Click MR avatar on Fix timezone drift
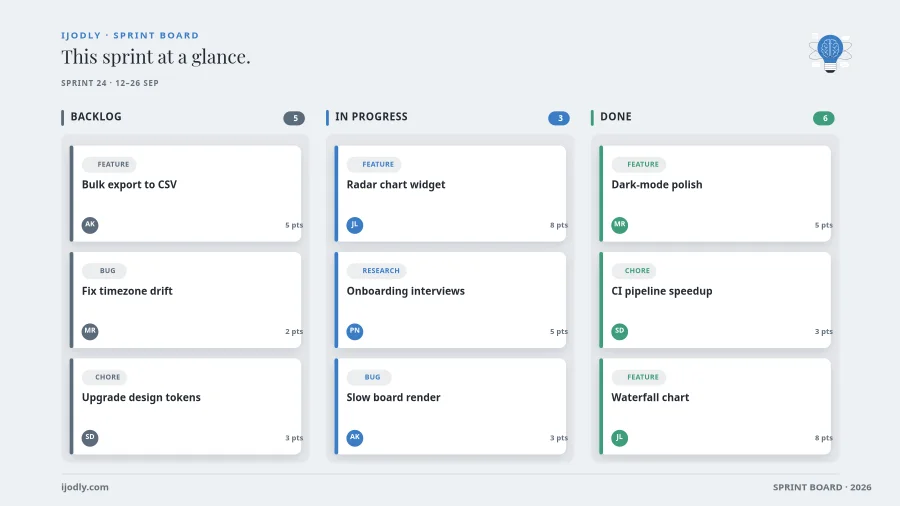Image resolution: width=900 pixels, height=506 pixels. pos(90,331)
